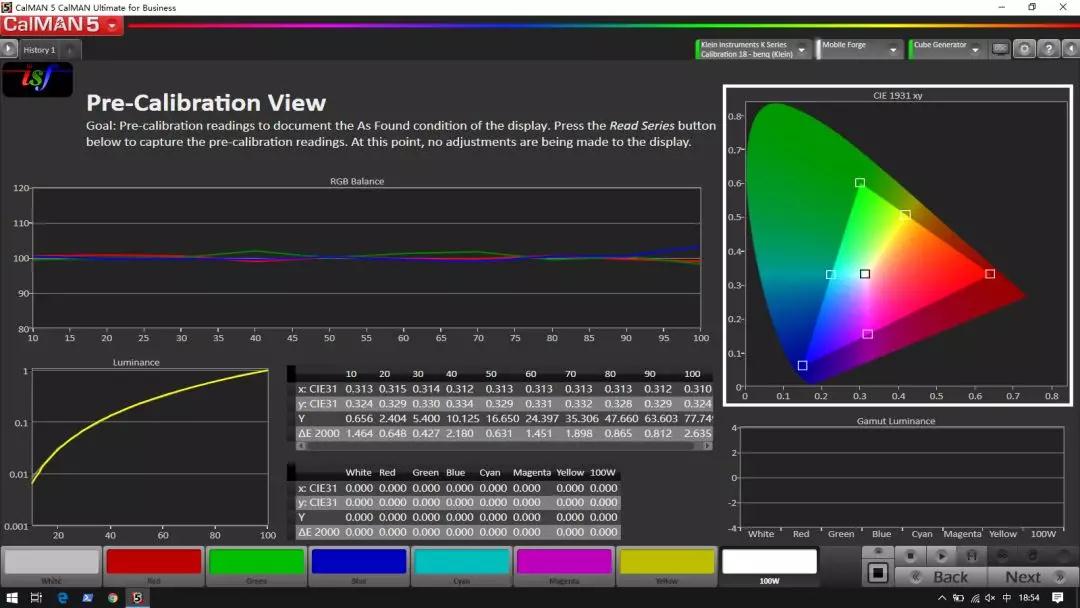Open Chrome from the Windows taskbar
Screen dimensions: 1080x608
(x=113, y=598)
